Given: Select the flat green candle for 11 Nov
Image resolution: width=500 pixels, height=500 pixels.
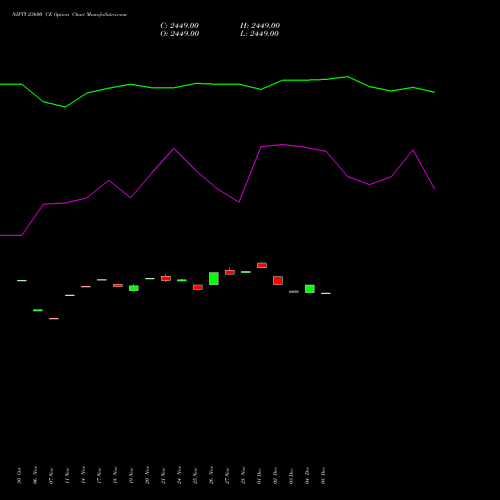Looking at the screenshot, I should pyautogui.click(x=70, y=295).
